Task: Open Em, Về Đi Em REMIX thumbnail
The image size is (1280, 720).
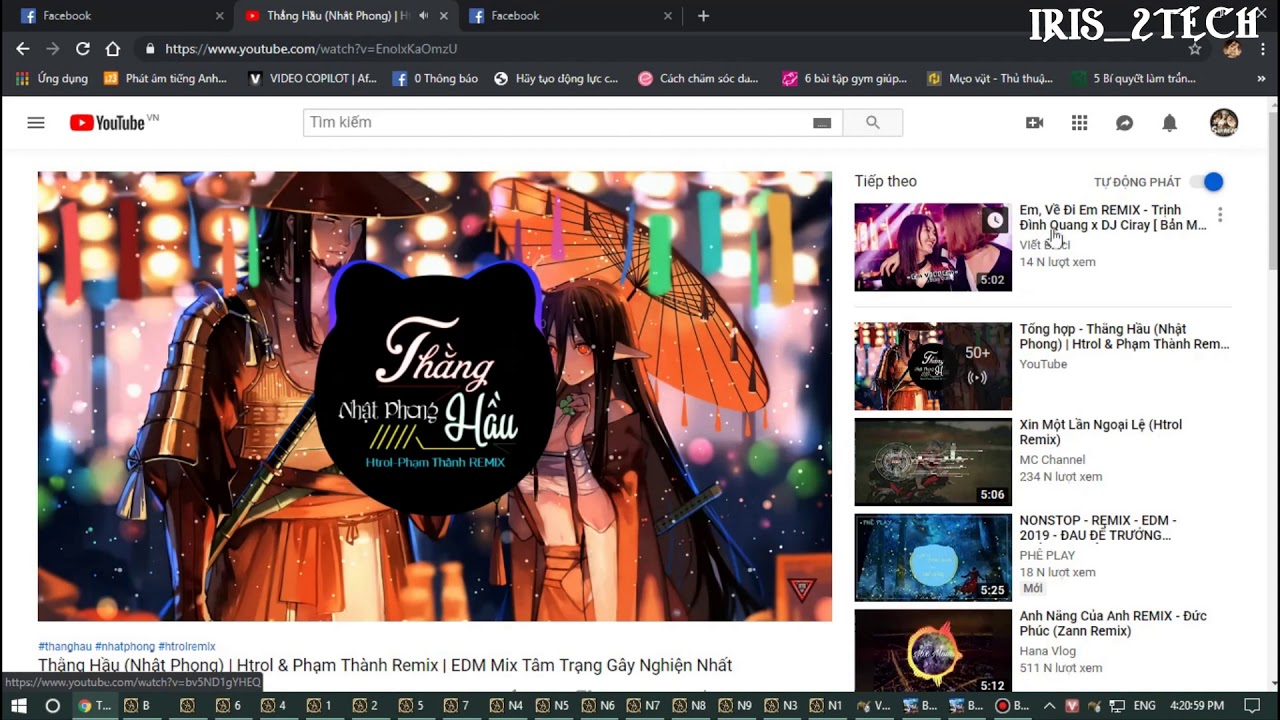Action: pos(933,247)
